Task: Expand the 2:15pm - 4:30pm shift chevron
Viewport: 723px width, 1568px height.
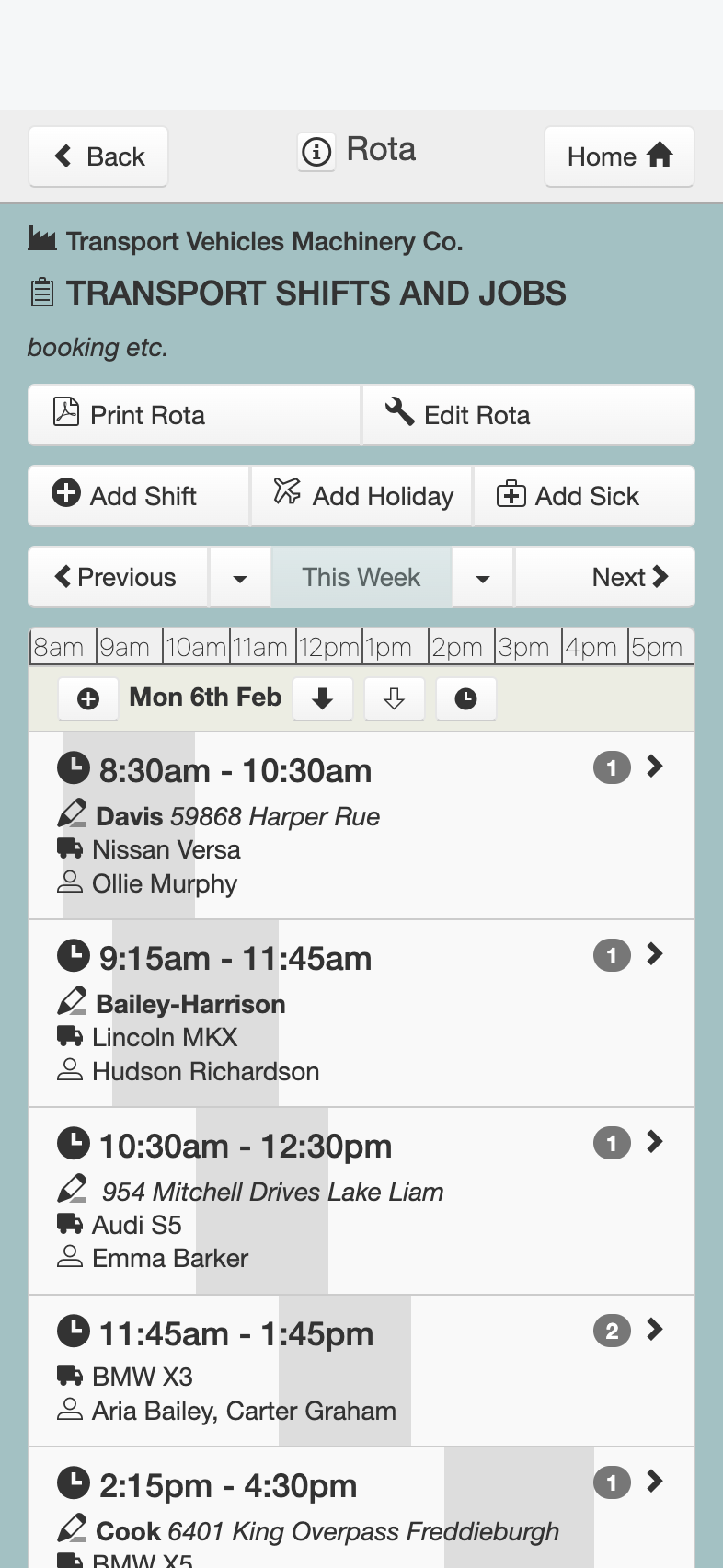Action: point(654,1482)
